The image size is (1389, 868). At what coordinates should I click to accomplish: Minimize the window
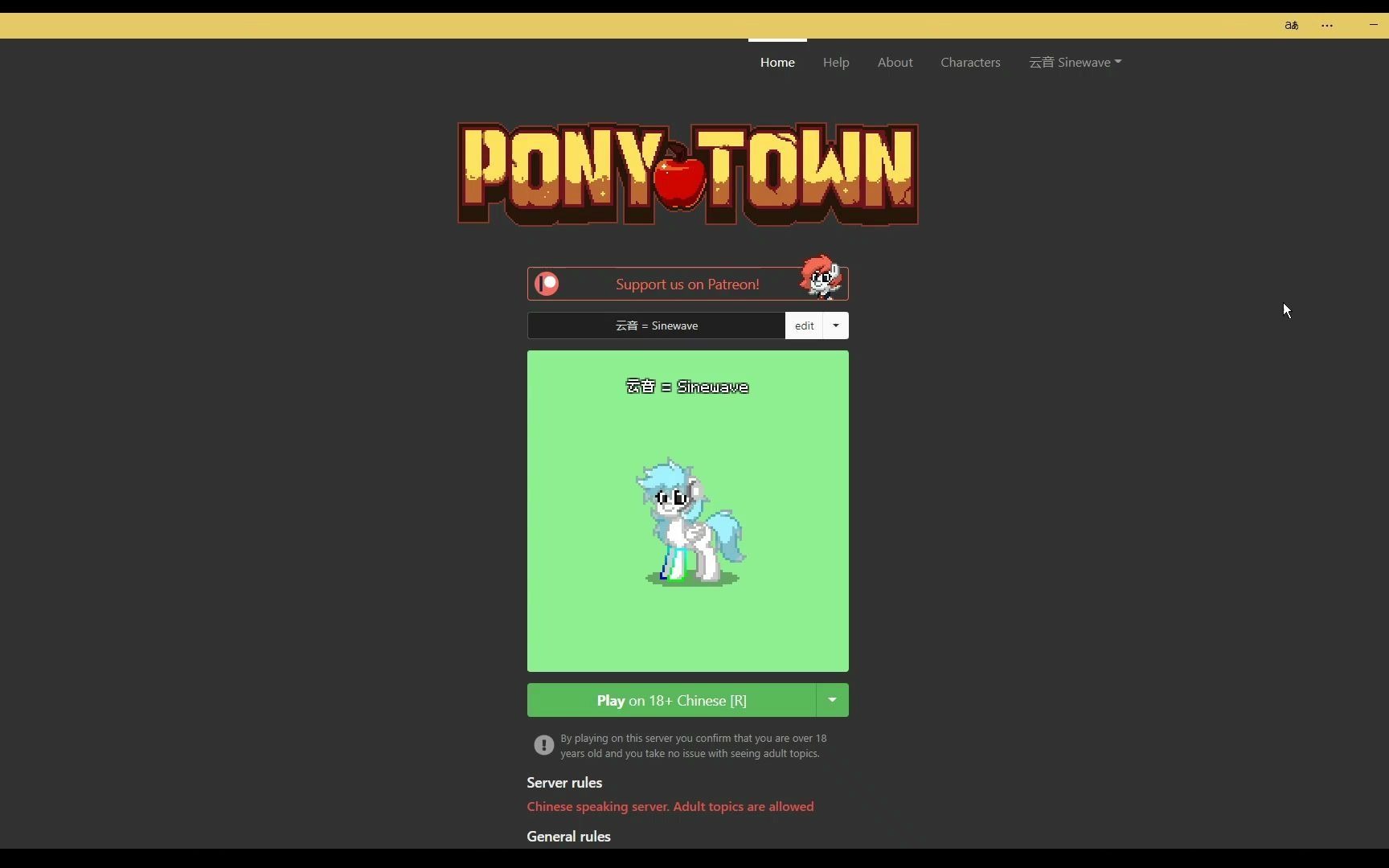tap(1373, 25)
